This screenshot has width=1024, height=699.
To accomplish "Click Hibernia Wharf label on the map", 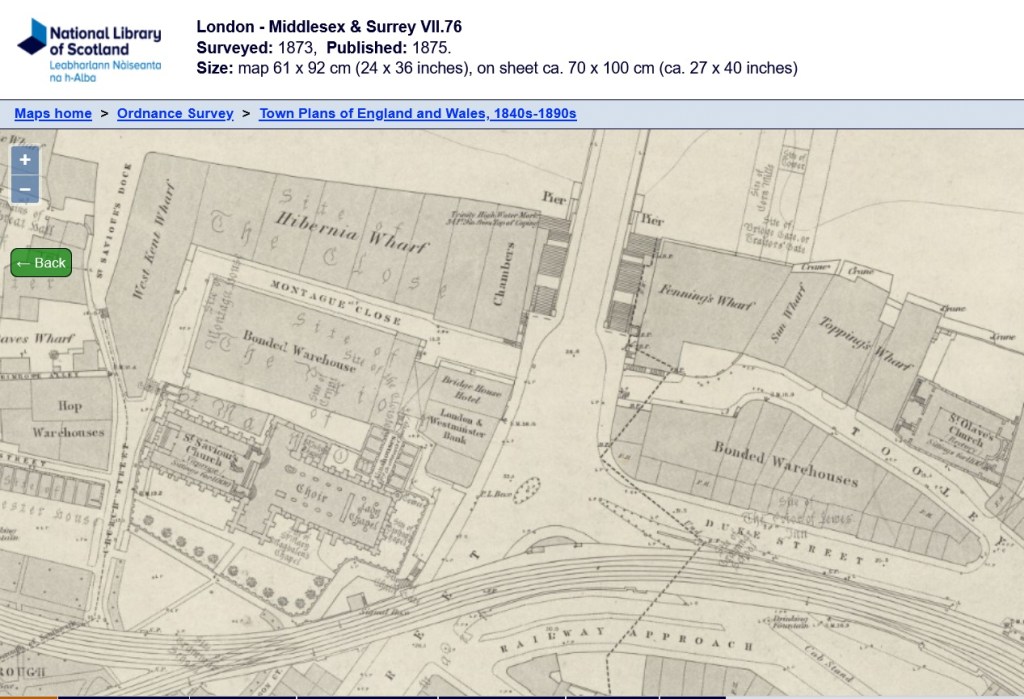I will (x=350, y=231).
